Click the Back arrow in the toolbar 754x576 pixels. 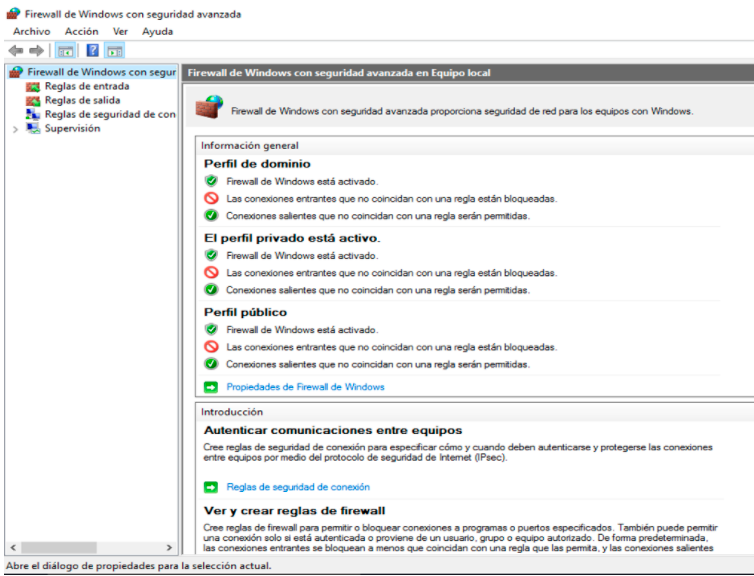point(16,50)
